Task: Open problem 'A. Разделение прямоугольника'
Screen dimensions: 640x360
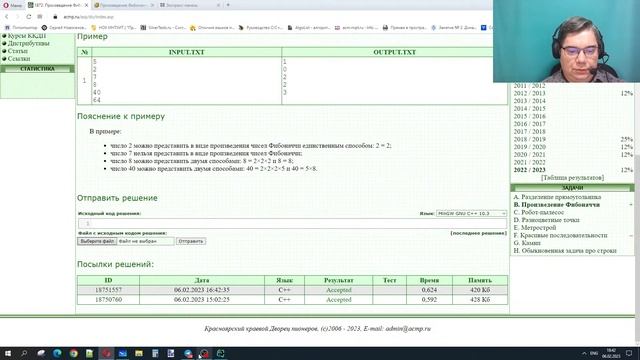Action: coord(557,197)
